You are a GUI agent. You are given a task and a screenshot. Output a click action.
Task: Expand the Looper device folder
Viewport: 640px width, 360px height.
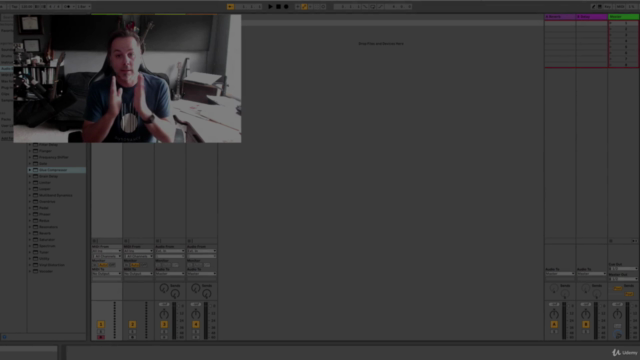pyautogui.click(x=30, y=189)
